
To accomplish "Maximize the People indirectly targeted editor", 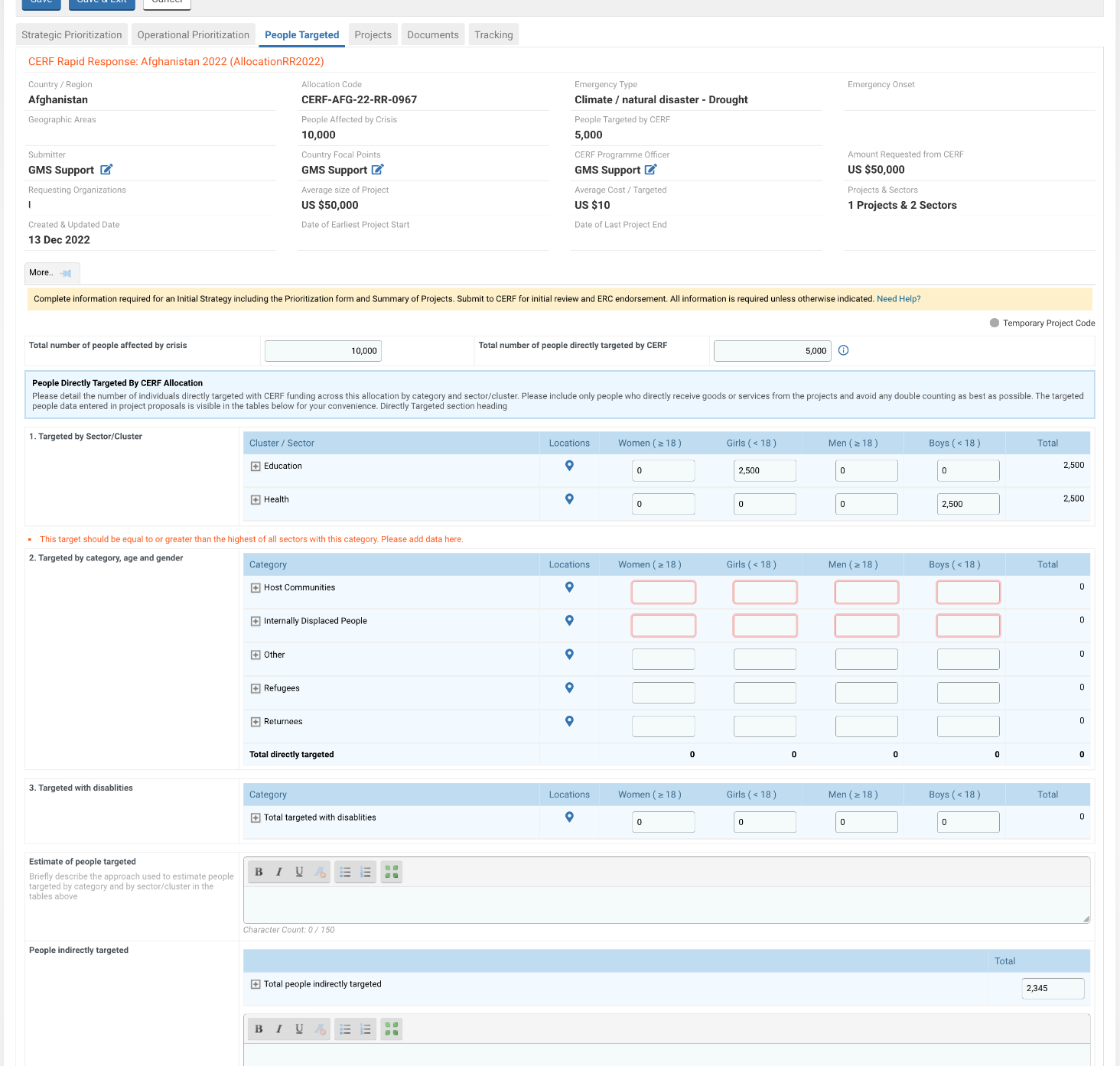I will (392, 1029).
